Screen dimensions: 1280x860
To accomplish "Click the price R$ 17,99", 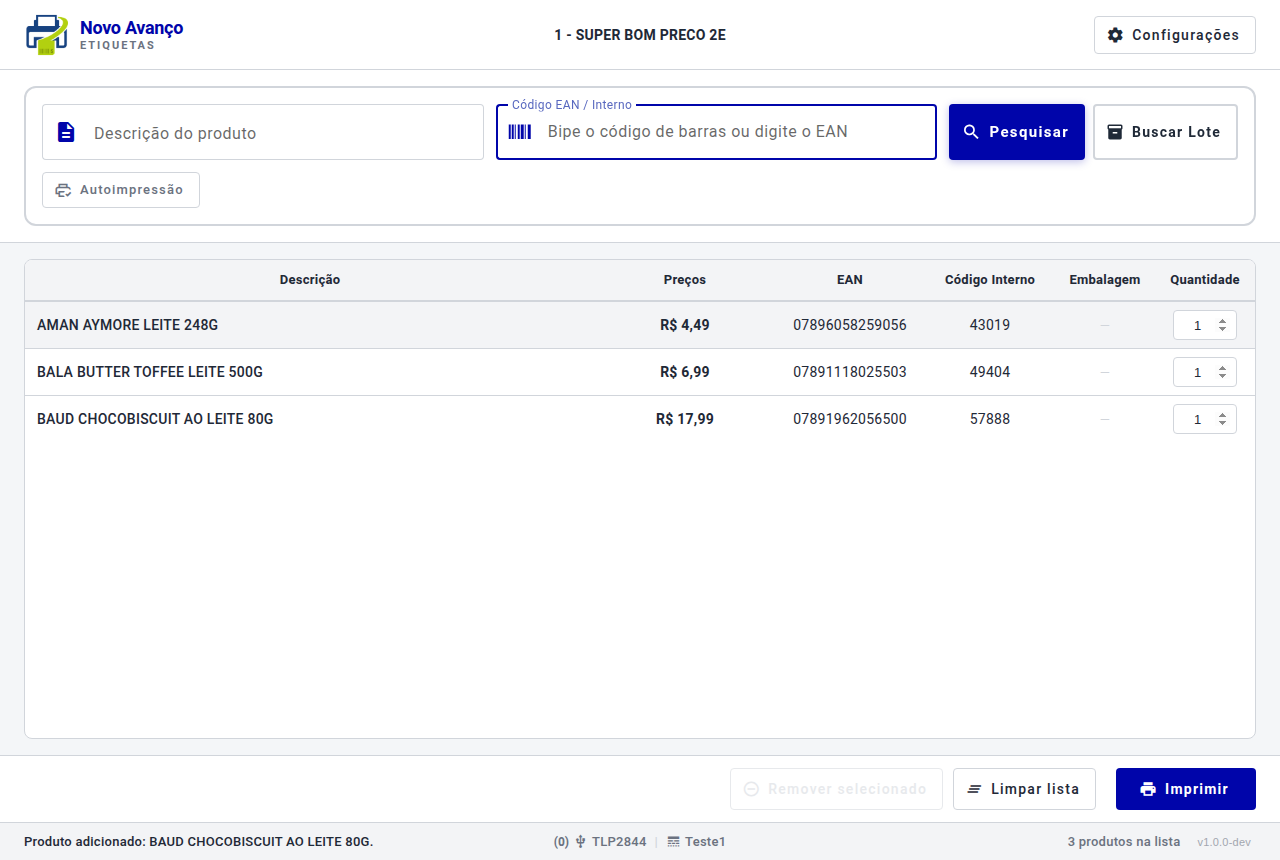I will tap(685, 419).
